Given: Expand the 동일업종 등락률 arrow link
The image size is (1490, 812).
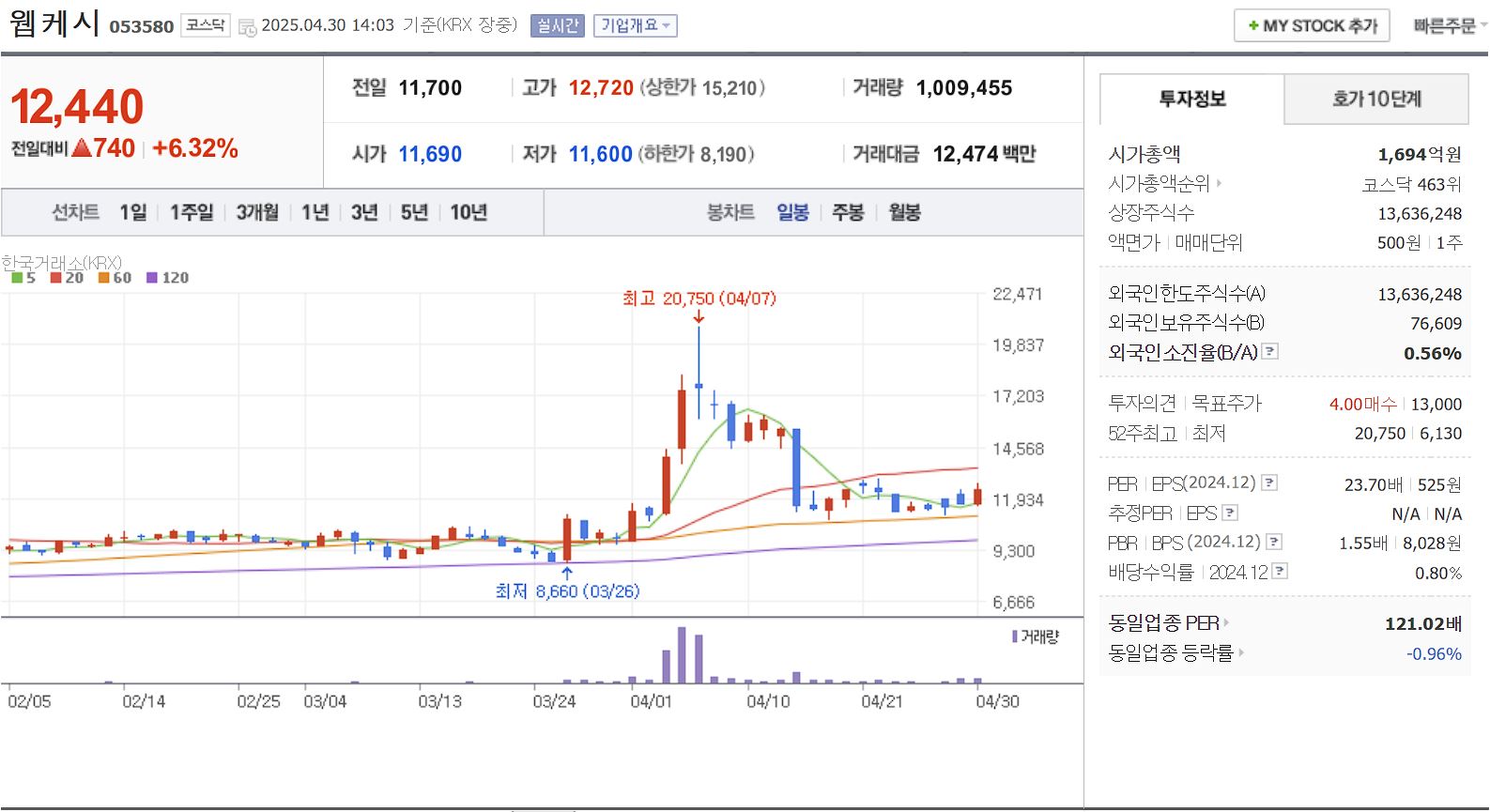Looking at the screenshot, I should pos(1241,653).
